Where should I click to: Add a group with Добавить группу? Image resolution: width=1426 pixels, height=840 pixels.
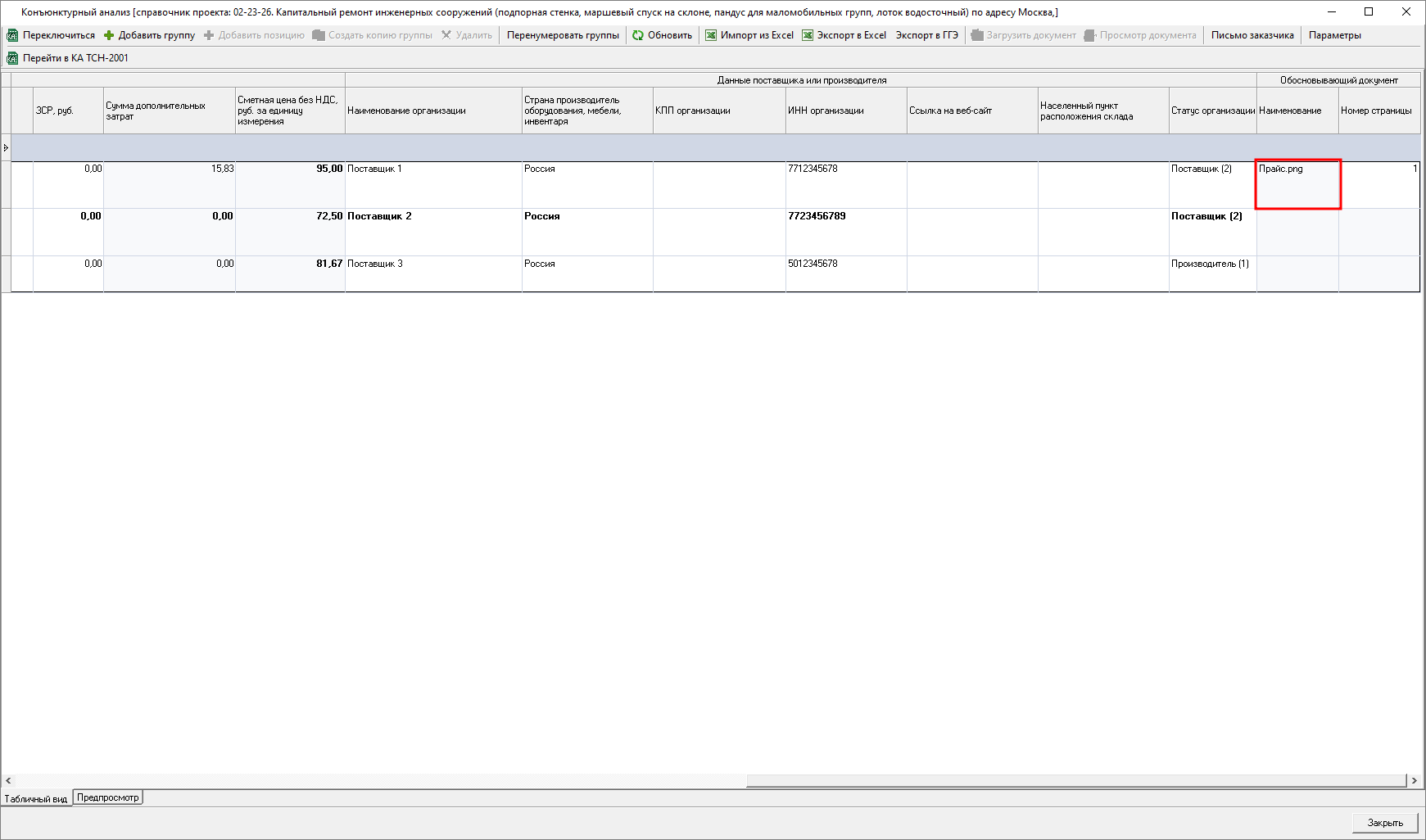149,35
